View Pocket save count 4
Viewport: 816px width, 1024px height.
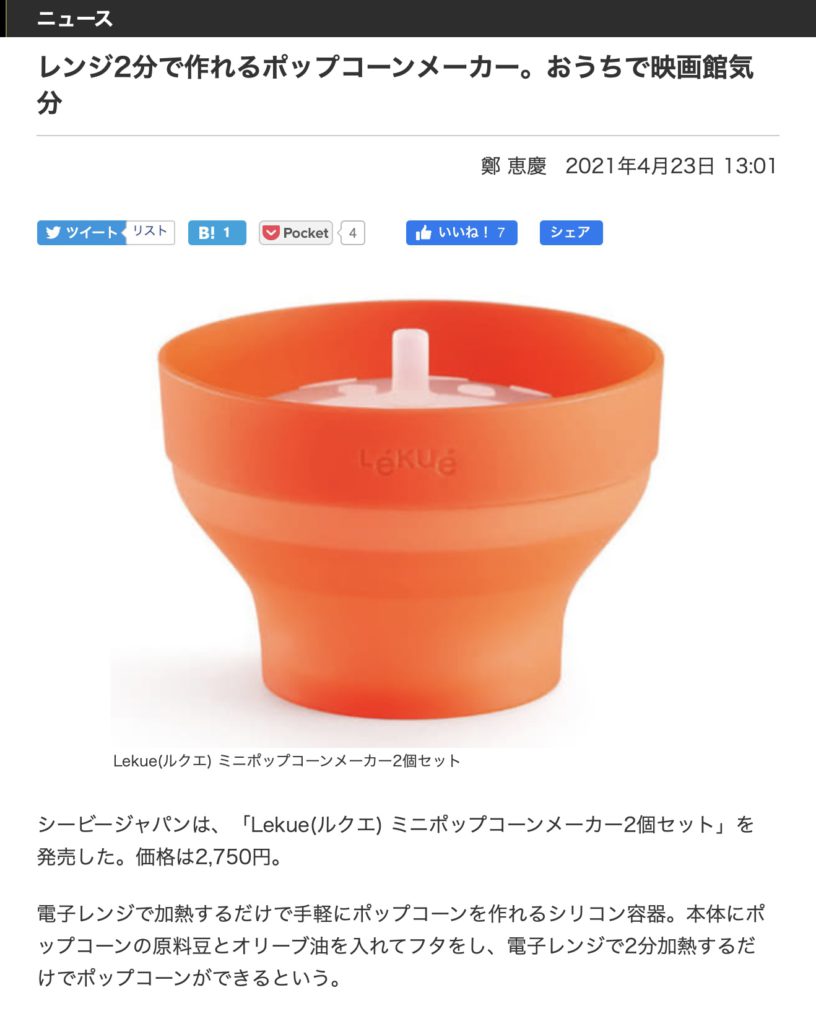click(353, 233)
